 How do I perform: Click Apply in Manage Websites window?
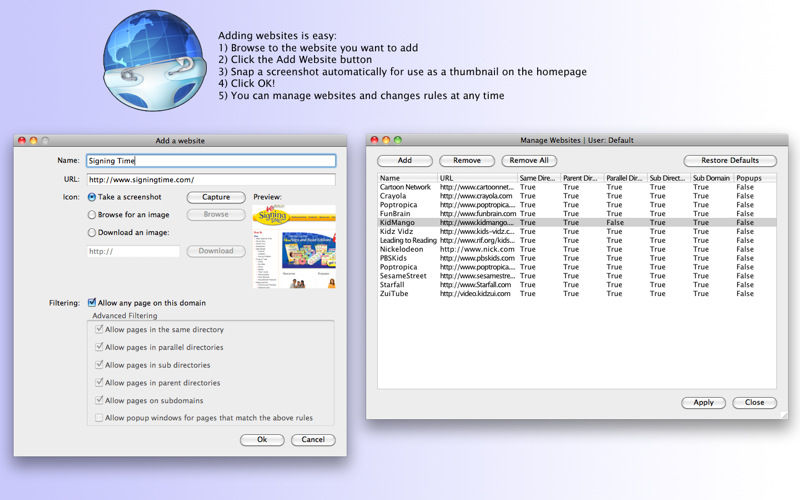pos(703,403)
